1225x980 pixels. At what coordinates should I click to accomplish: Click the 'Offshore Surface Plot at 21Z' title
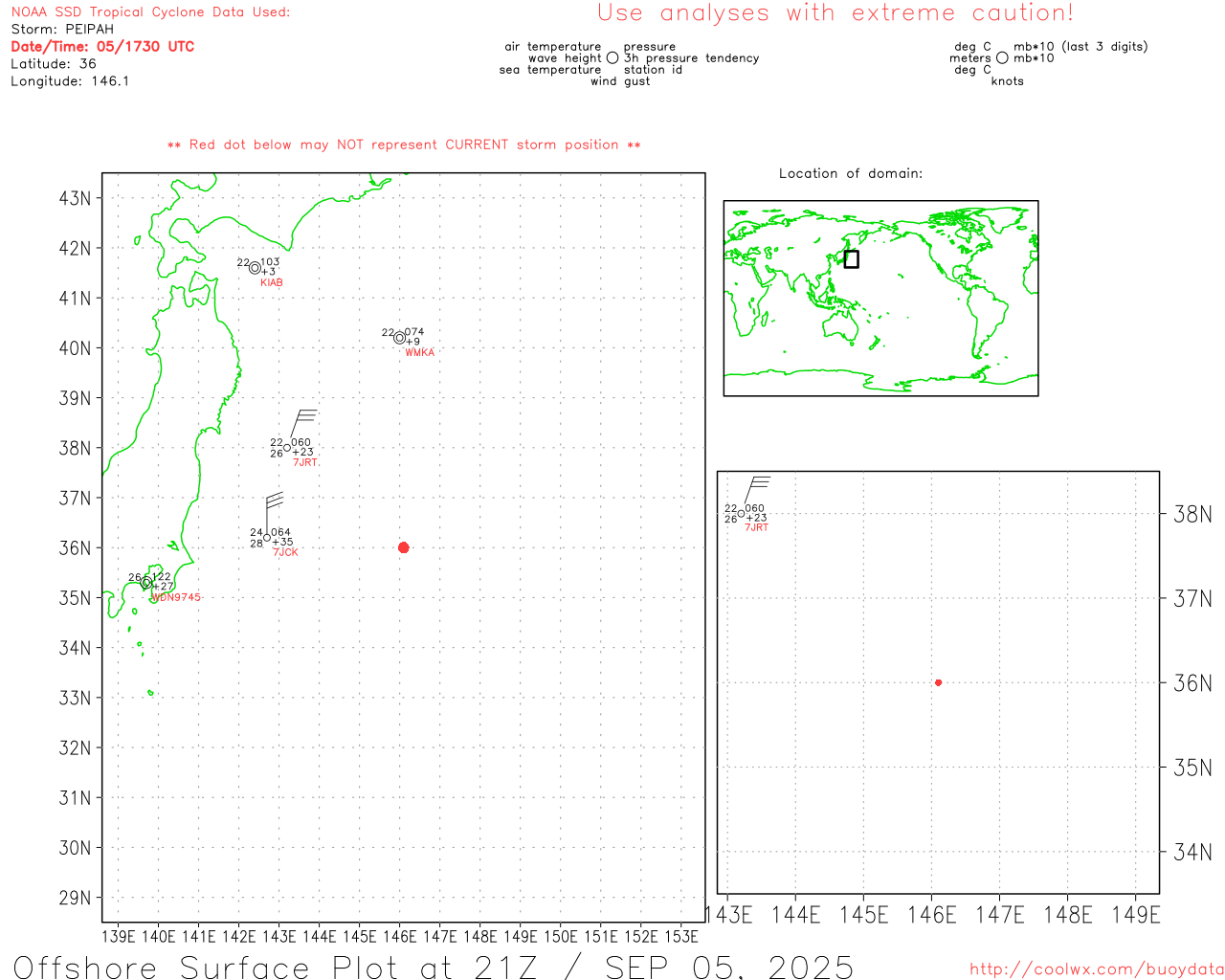pyautogui.click(x=276, y=967)
